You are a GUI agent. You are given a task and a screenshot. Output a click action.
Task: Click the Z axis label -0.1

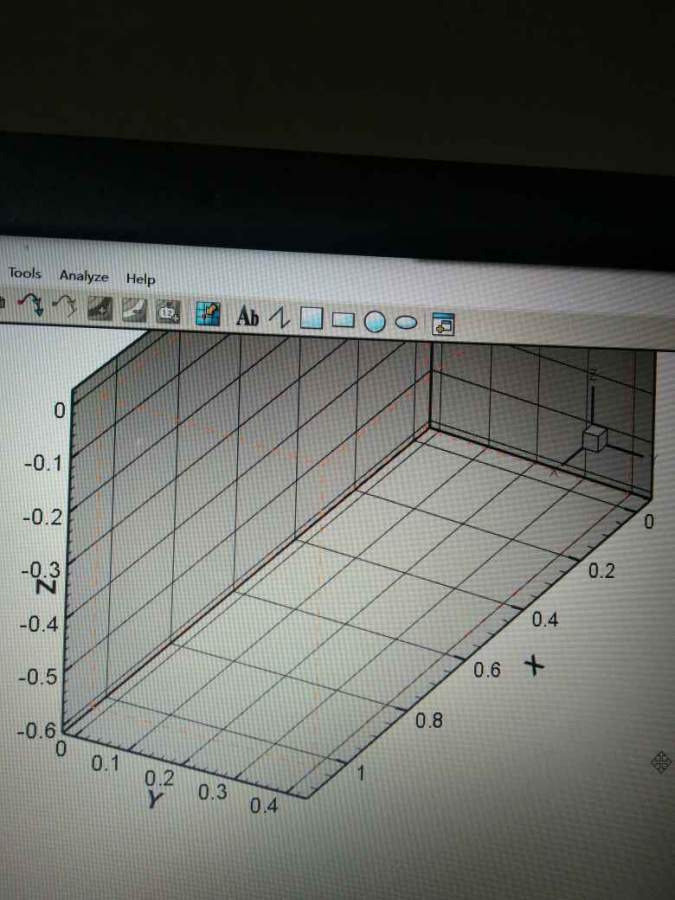coord(44,463)
